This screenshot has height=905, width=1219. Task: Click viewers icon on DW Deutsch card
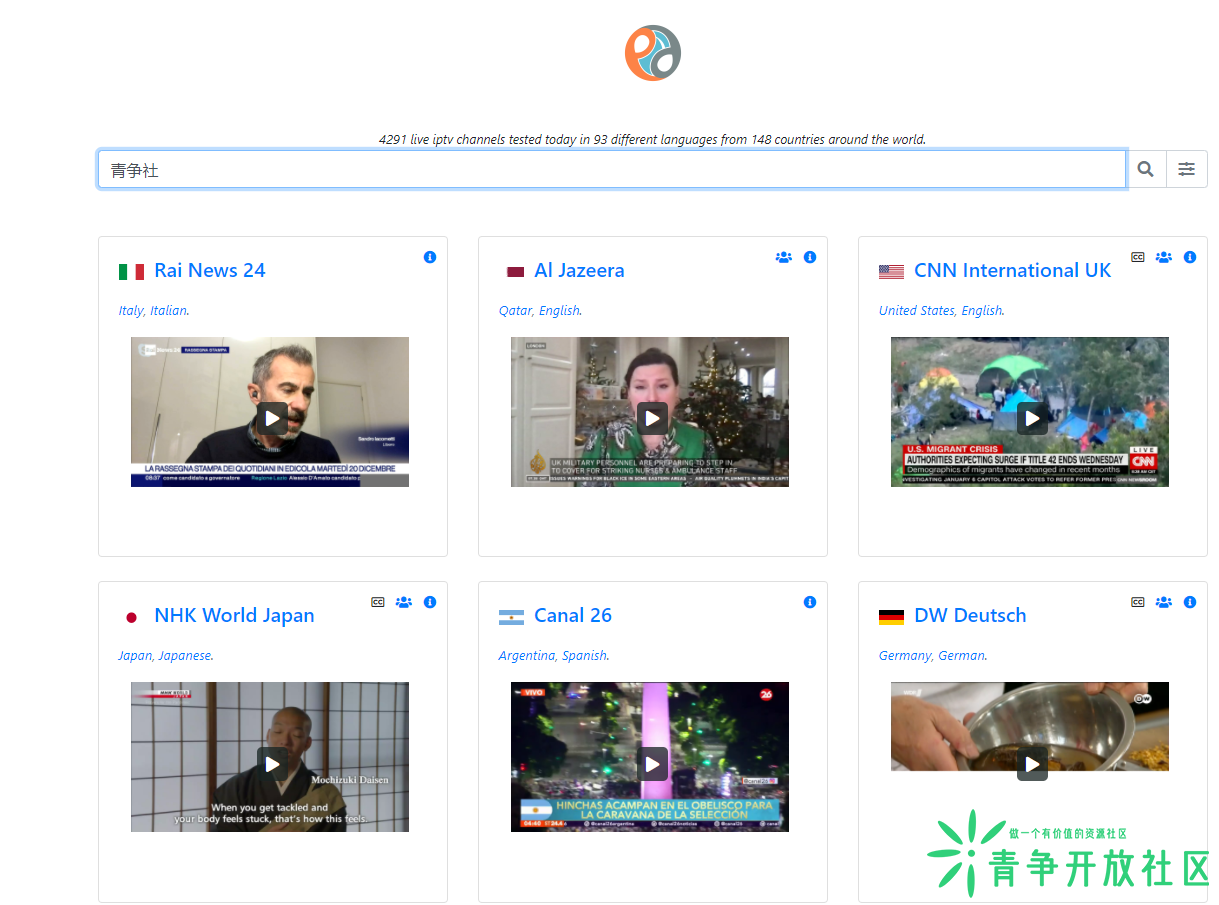pyautogui.click(x=1164, y=602)
